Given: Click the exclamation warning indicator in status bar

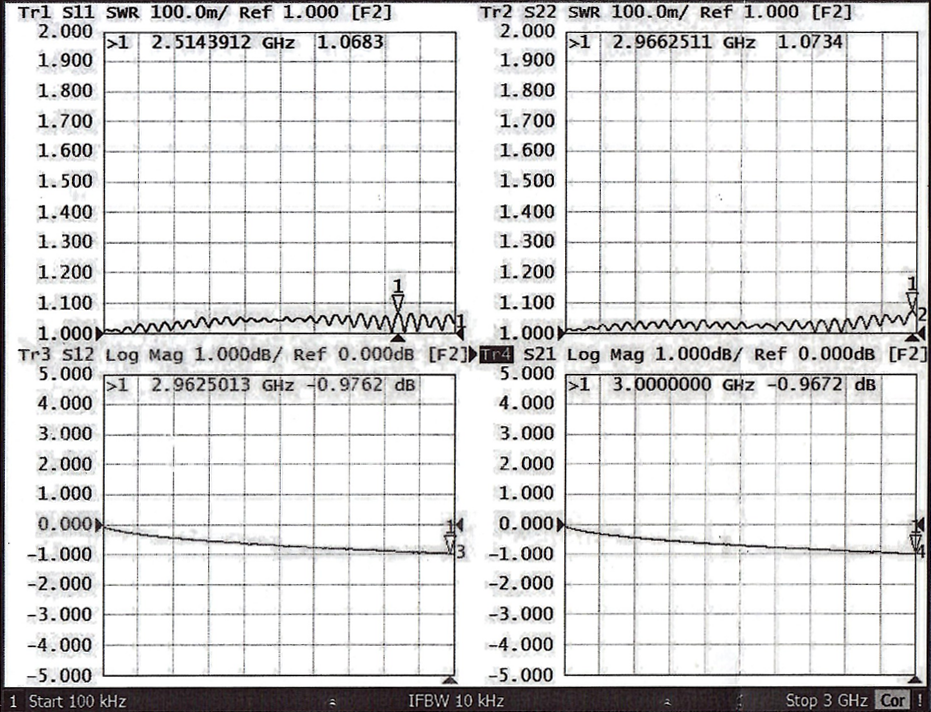Looking at the screenshot, I should point(919,701).
